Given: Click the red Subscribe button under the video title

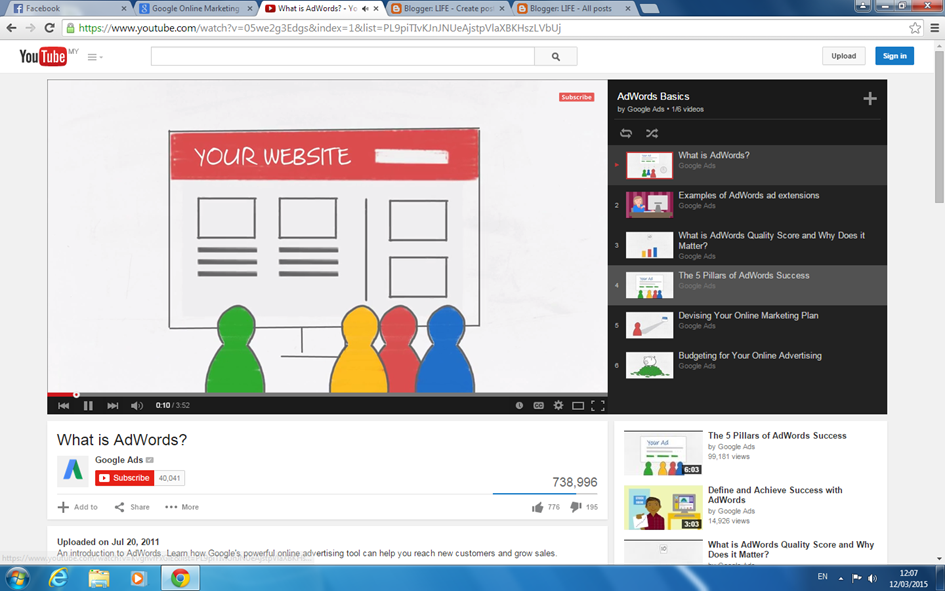Looking at the screenshot, I should [x=124, y=478].
